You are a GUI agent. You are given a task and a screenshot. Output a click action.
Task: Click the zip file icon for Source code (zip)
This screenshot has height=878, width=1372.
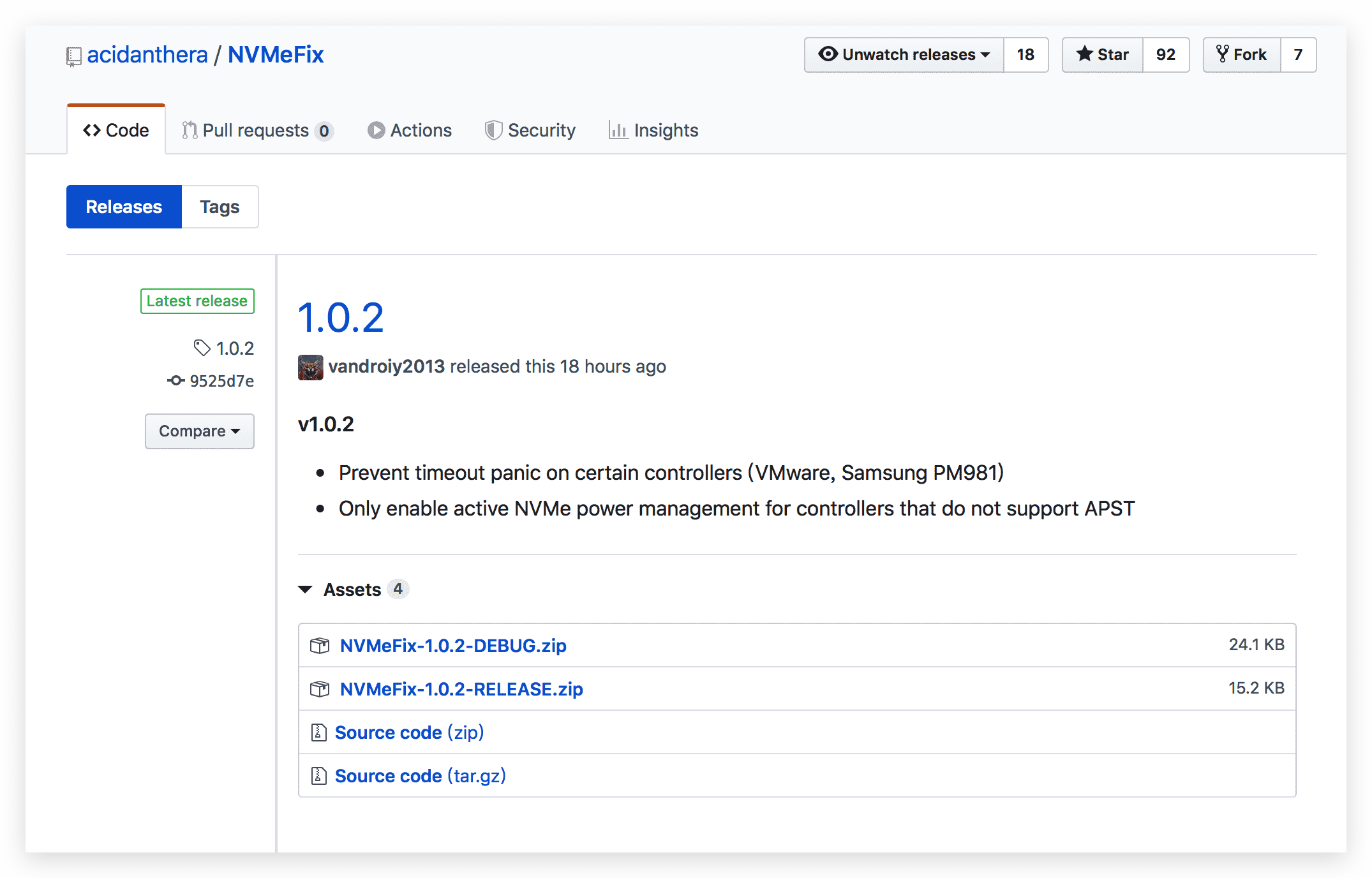(318, 733)
